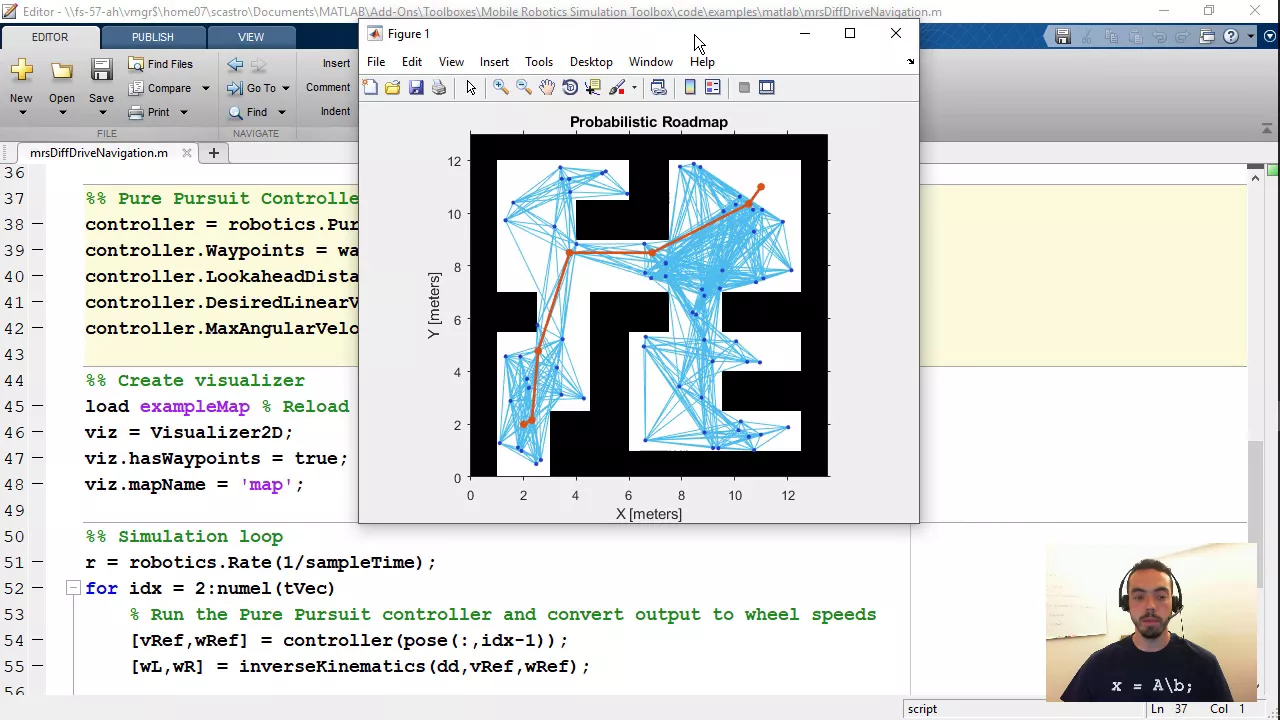Viewport: 1280px width, 720px height.
Task: Click navigate Back arrow icon
Action: 235,64
